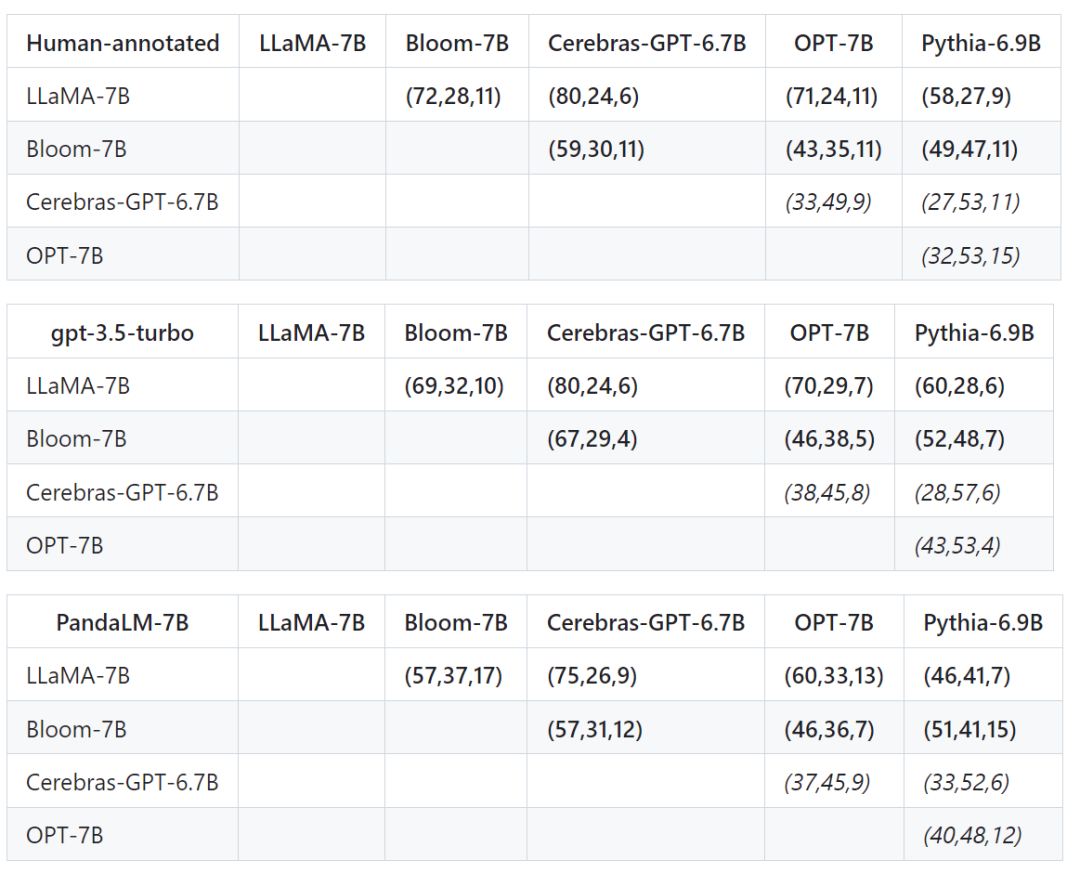This screenshot has width=1080, height=873.
Task: Click the (75,26,9) cell
Action: [593, 676]
